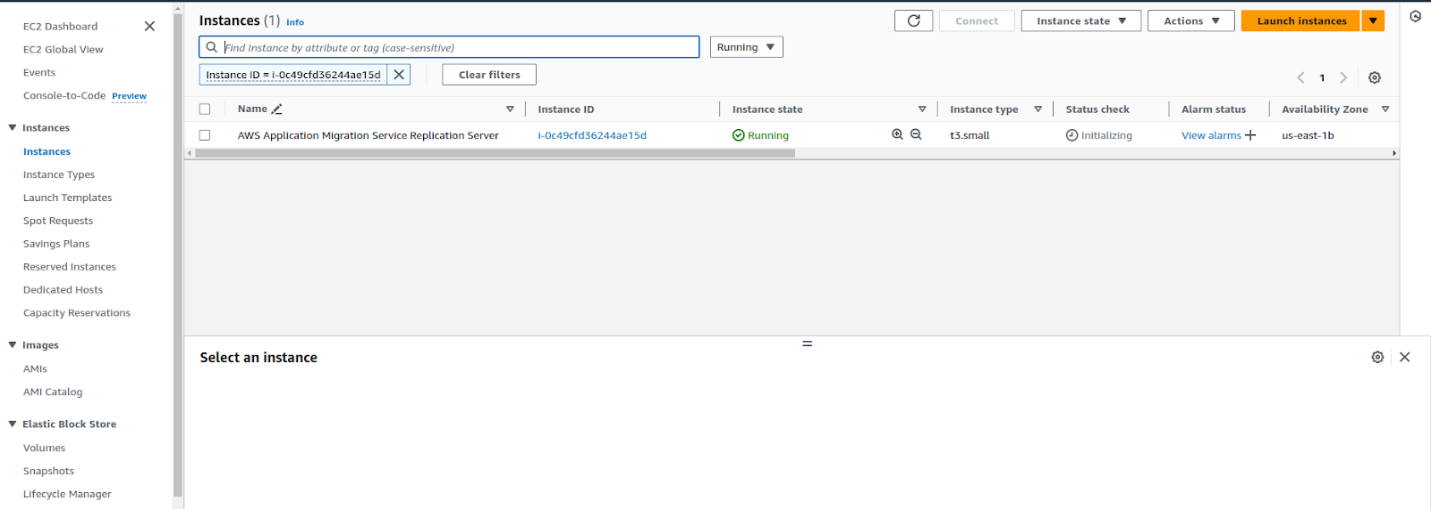
Task: Open Reserved Instances page
Action: (x=70, y=267)
